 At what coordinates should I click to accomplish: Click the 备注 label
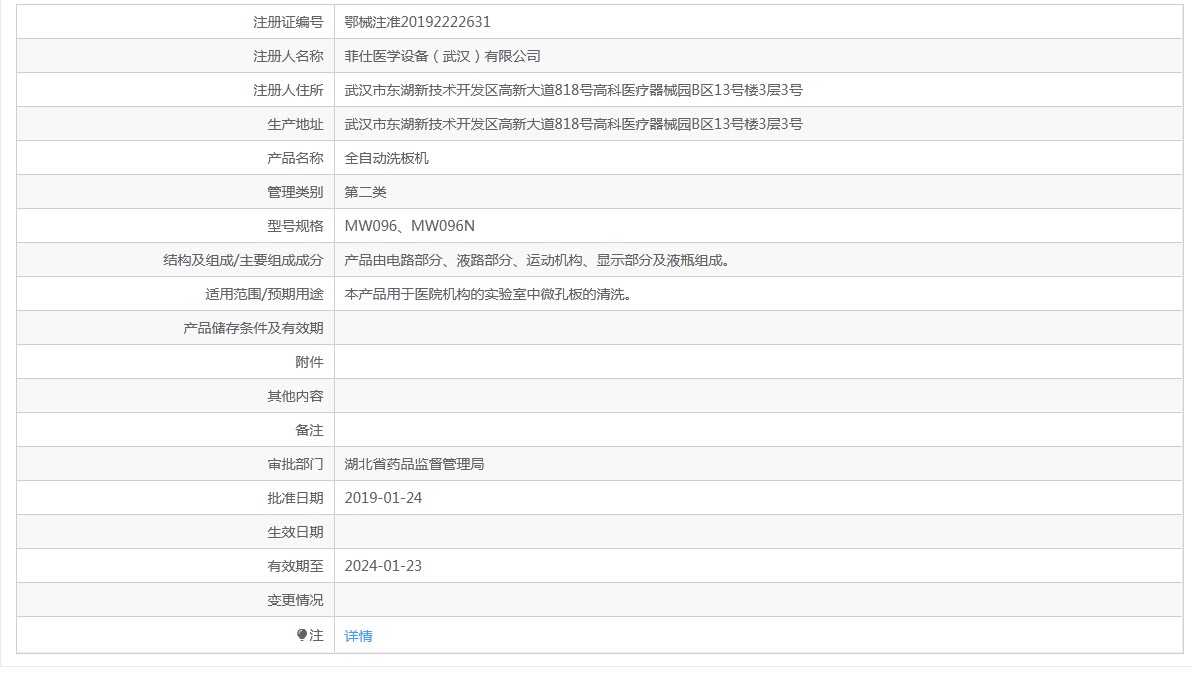[309, 430]
